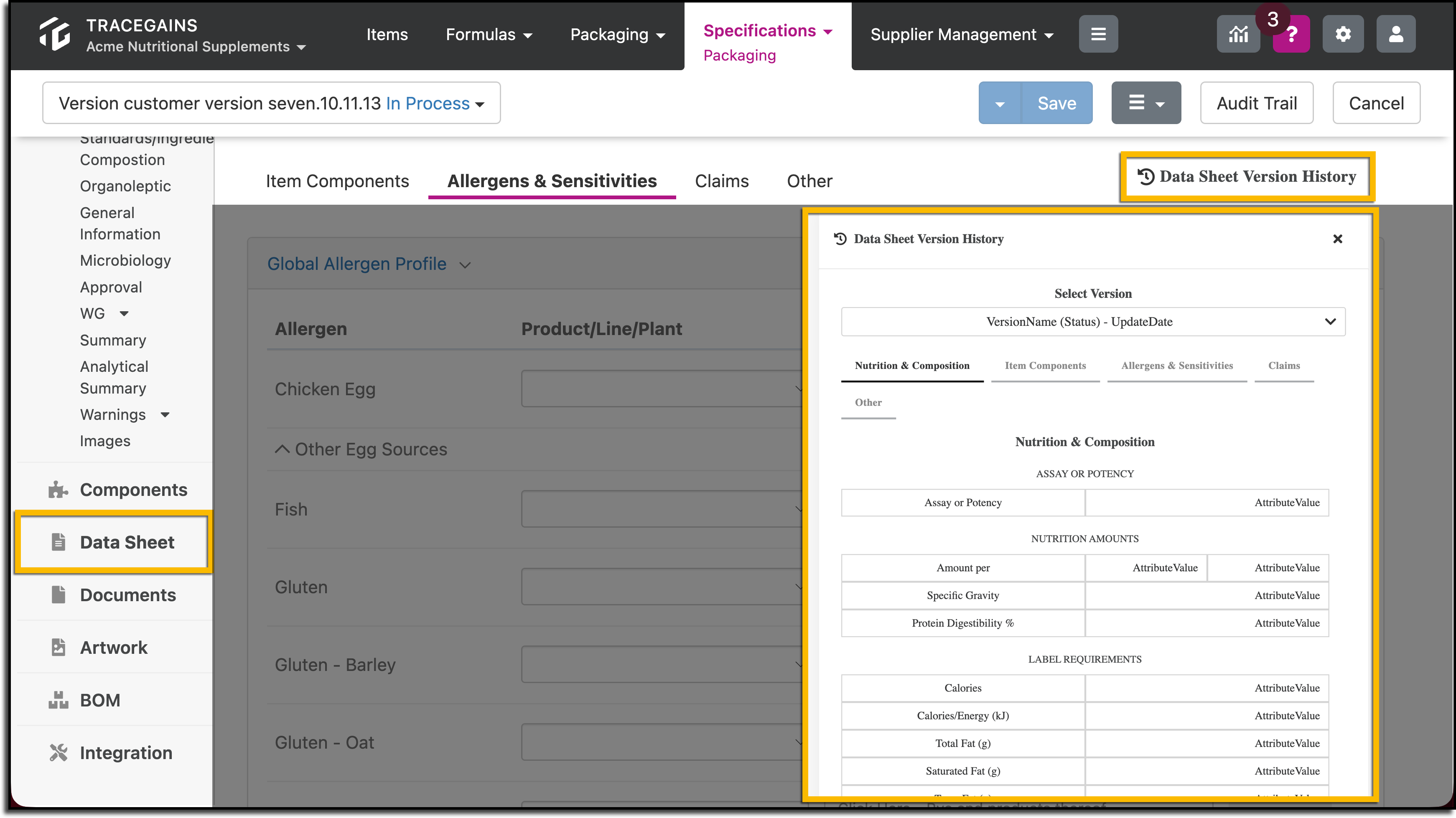Click the Data Sheet document icon in sidebar

click(x=58, y=542)
